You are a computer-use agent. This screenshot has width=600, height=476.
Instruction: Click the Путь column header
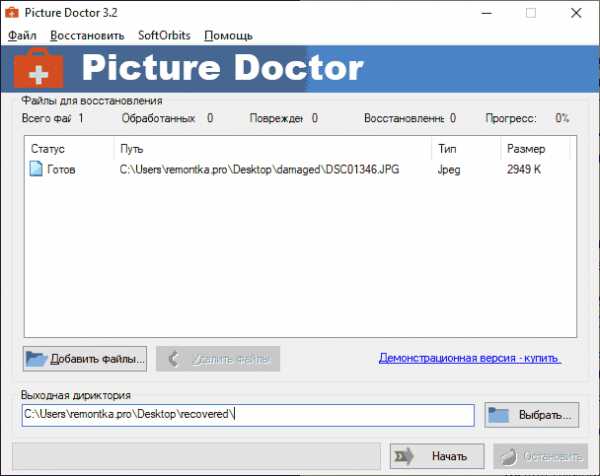pos(273,149)
